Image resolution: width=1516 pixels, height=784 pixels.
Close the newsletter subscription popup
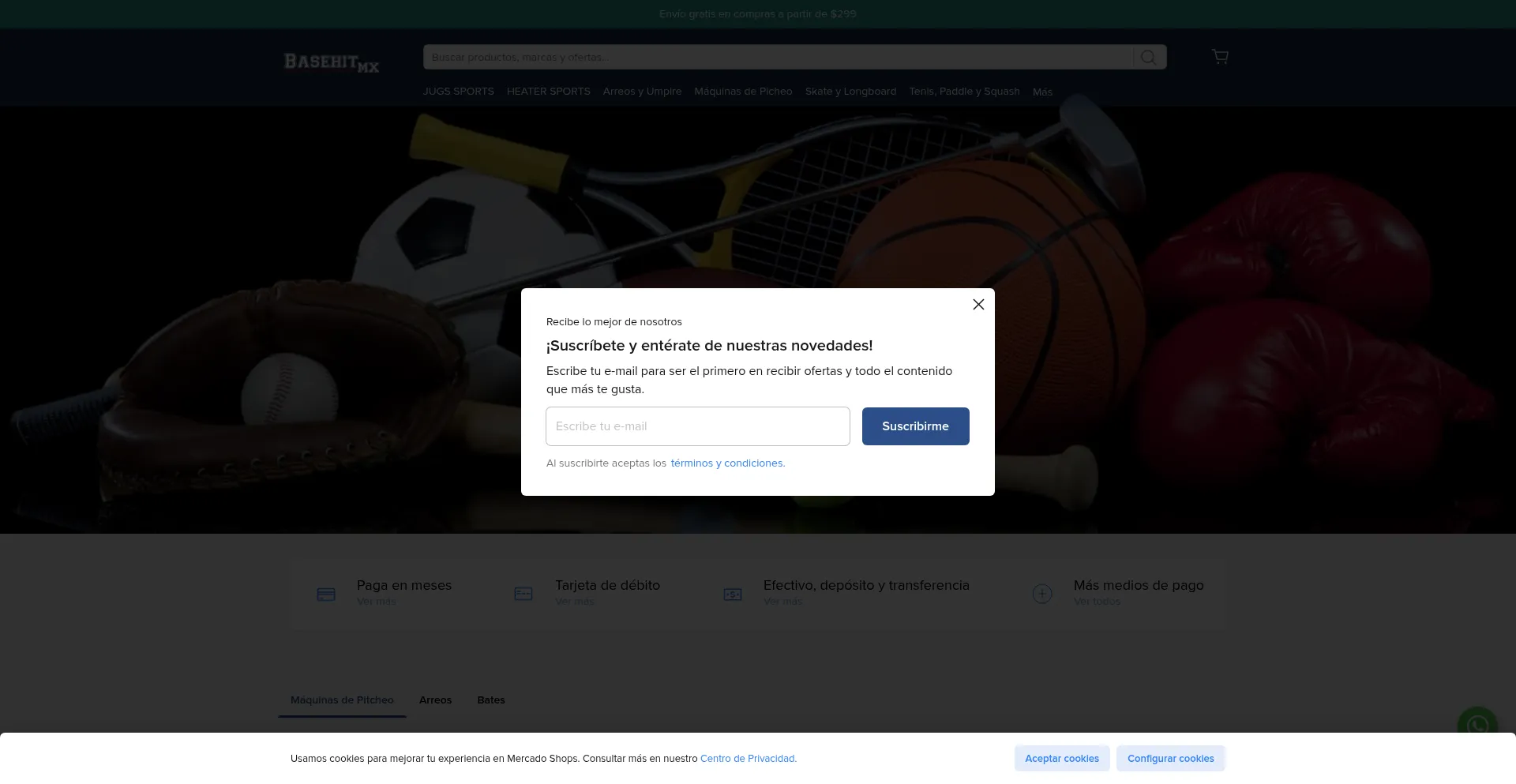(978, 305)
